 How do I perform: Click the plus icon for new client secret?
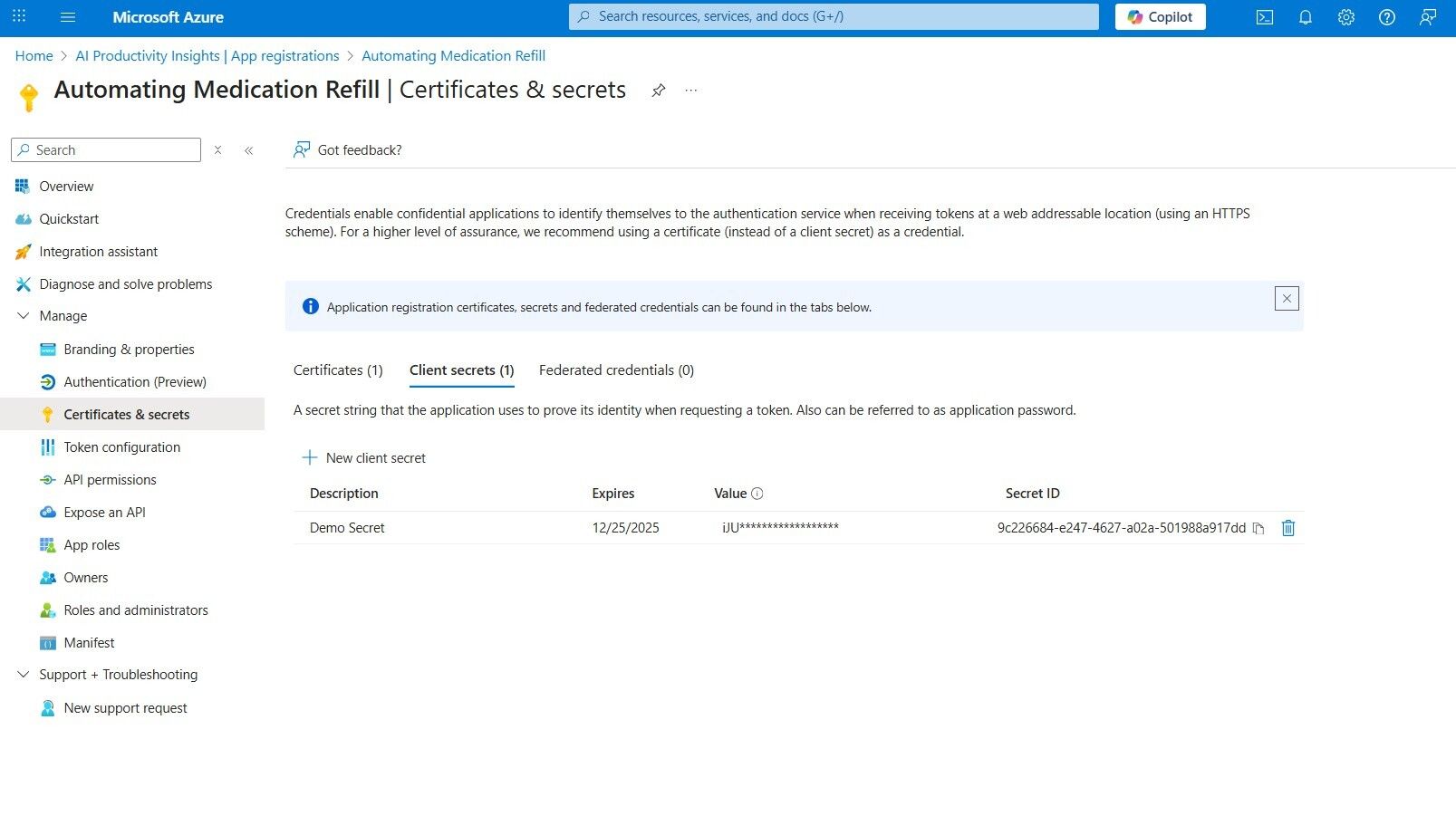tap(310, 457)
